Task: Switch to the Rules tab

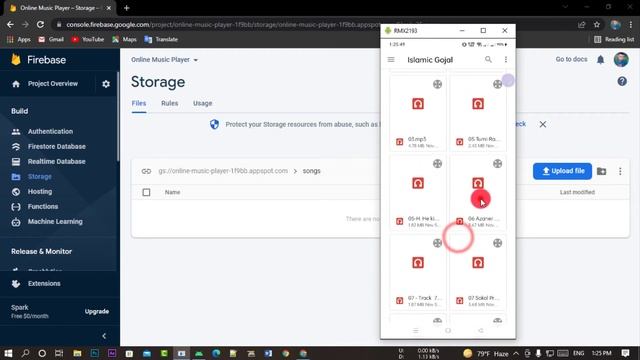Action: [x=169, y=103]
